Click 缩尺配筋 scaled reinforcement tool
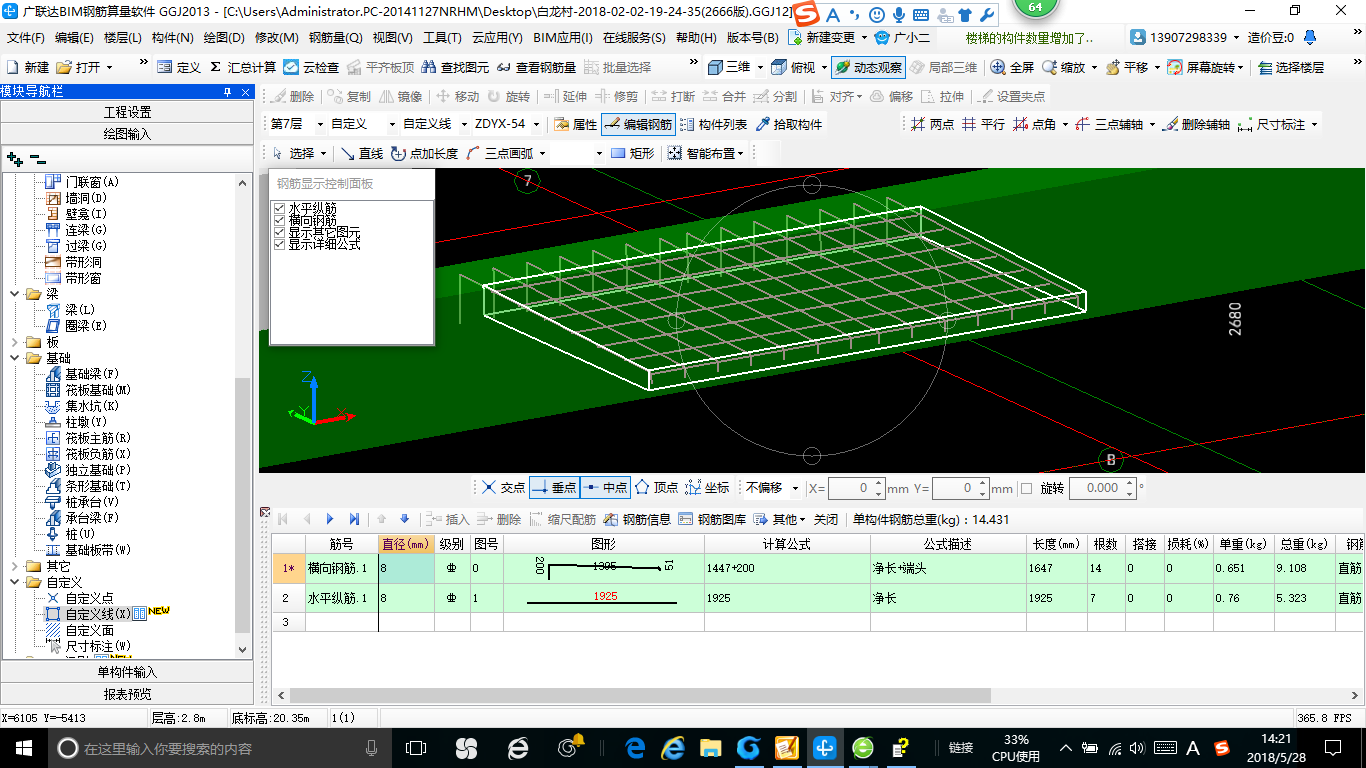 click(562, 519)
